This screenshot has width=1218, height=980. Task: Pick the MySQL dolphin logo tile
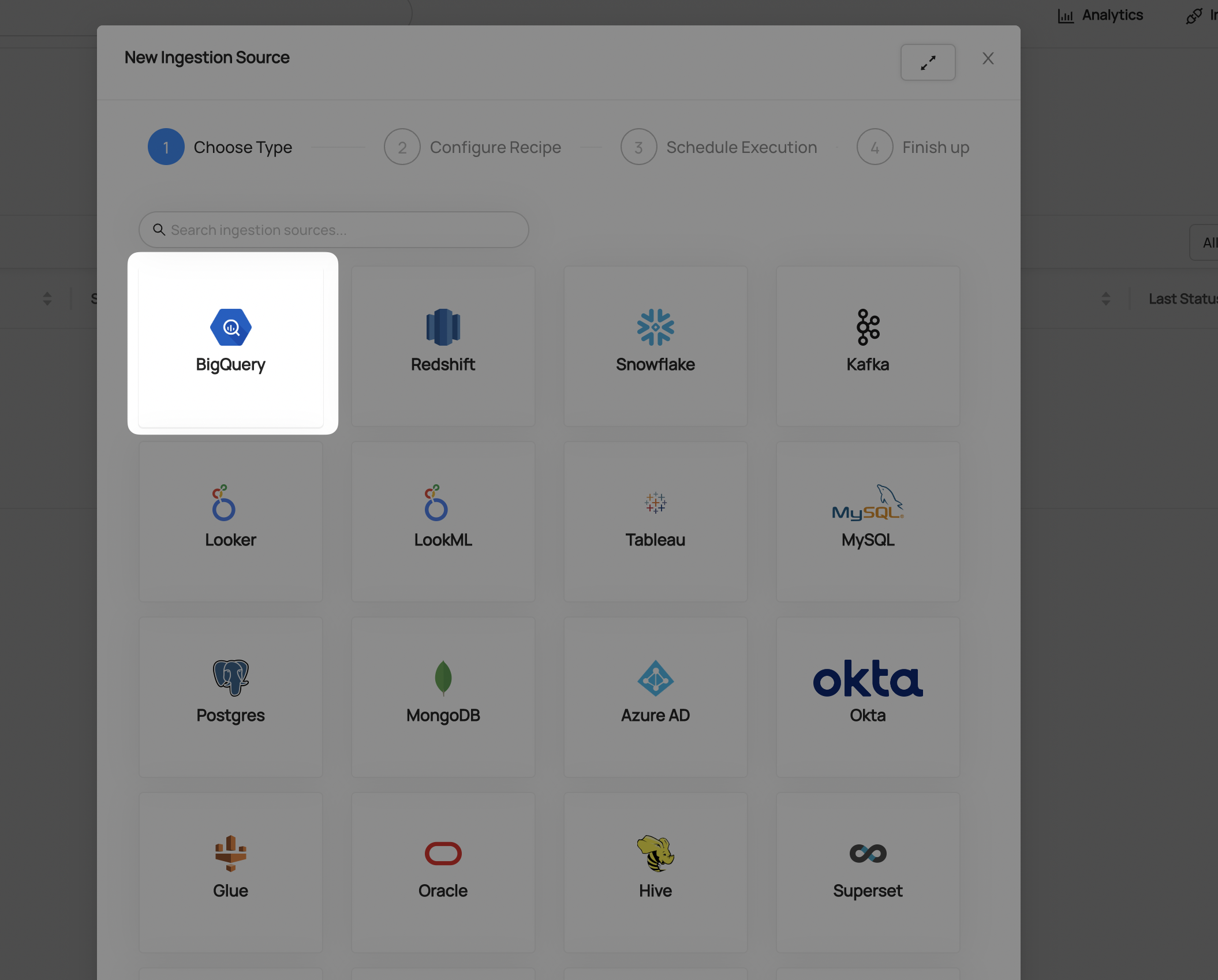click(868, 504)
